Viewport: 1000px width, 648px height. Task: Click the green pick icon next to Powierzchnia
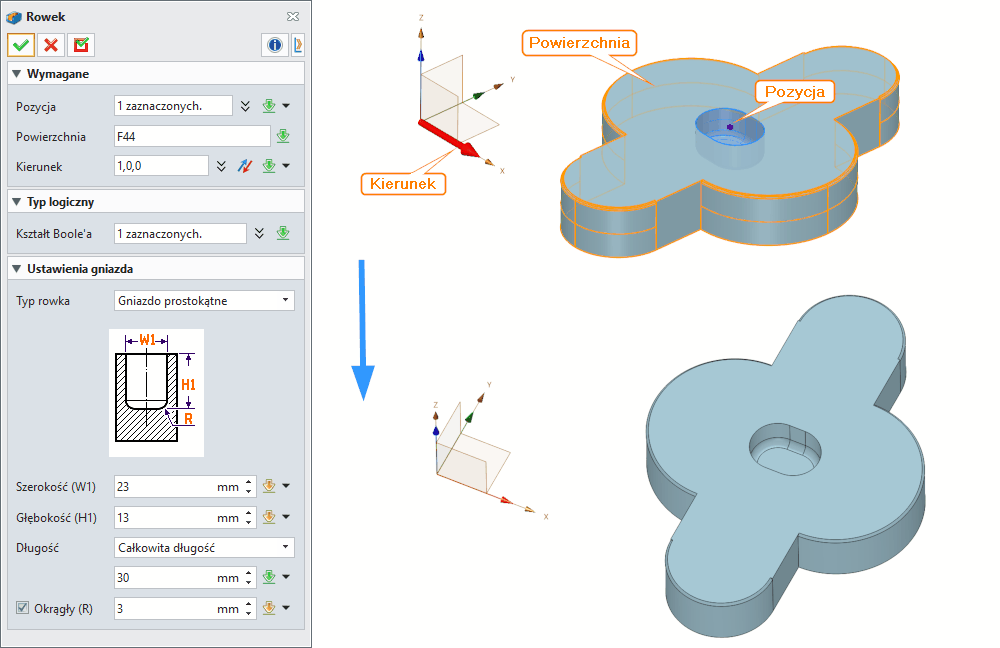(x=283, y=137)
